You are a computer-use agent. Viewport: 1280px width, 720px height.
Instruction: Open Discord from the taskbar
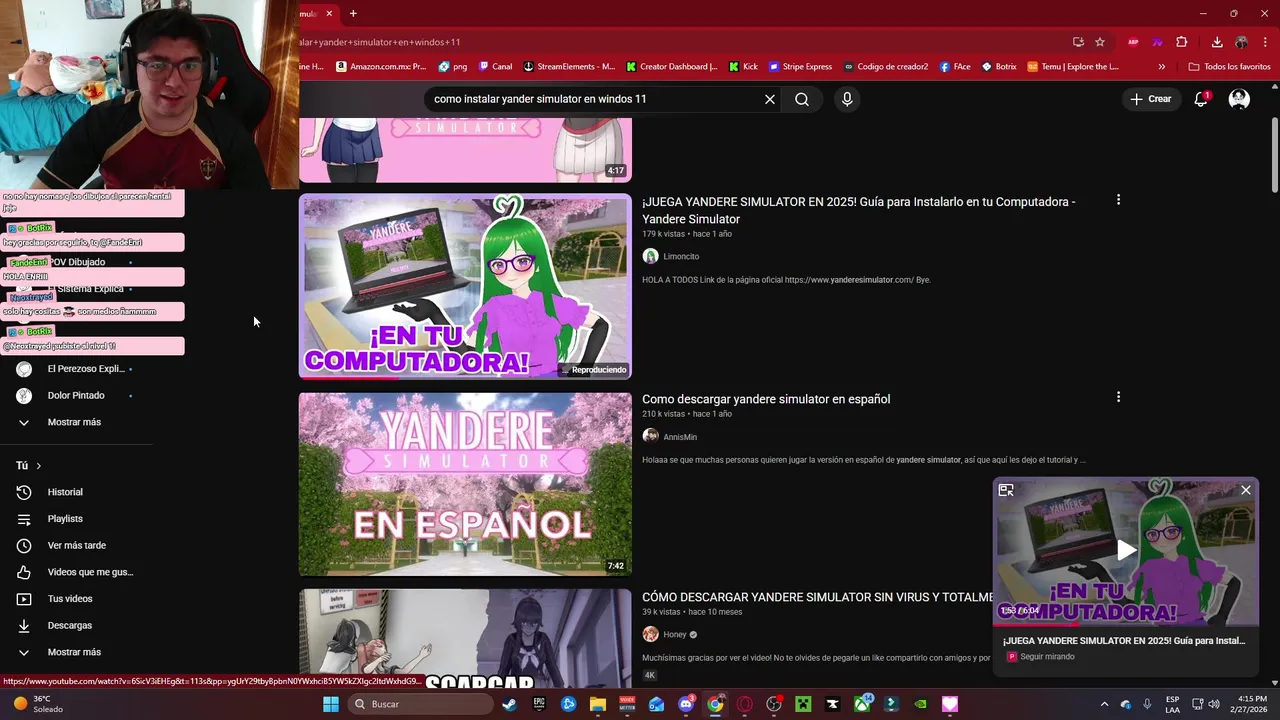pos(686,704)
